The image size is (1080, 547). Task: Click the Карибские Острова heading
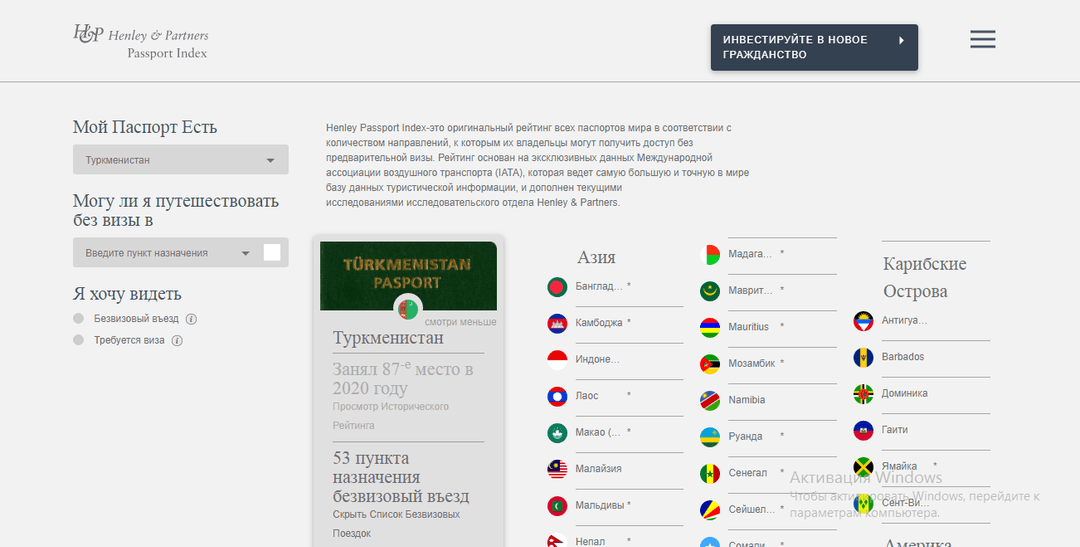(924, 278)
